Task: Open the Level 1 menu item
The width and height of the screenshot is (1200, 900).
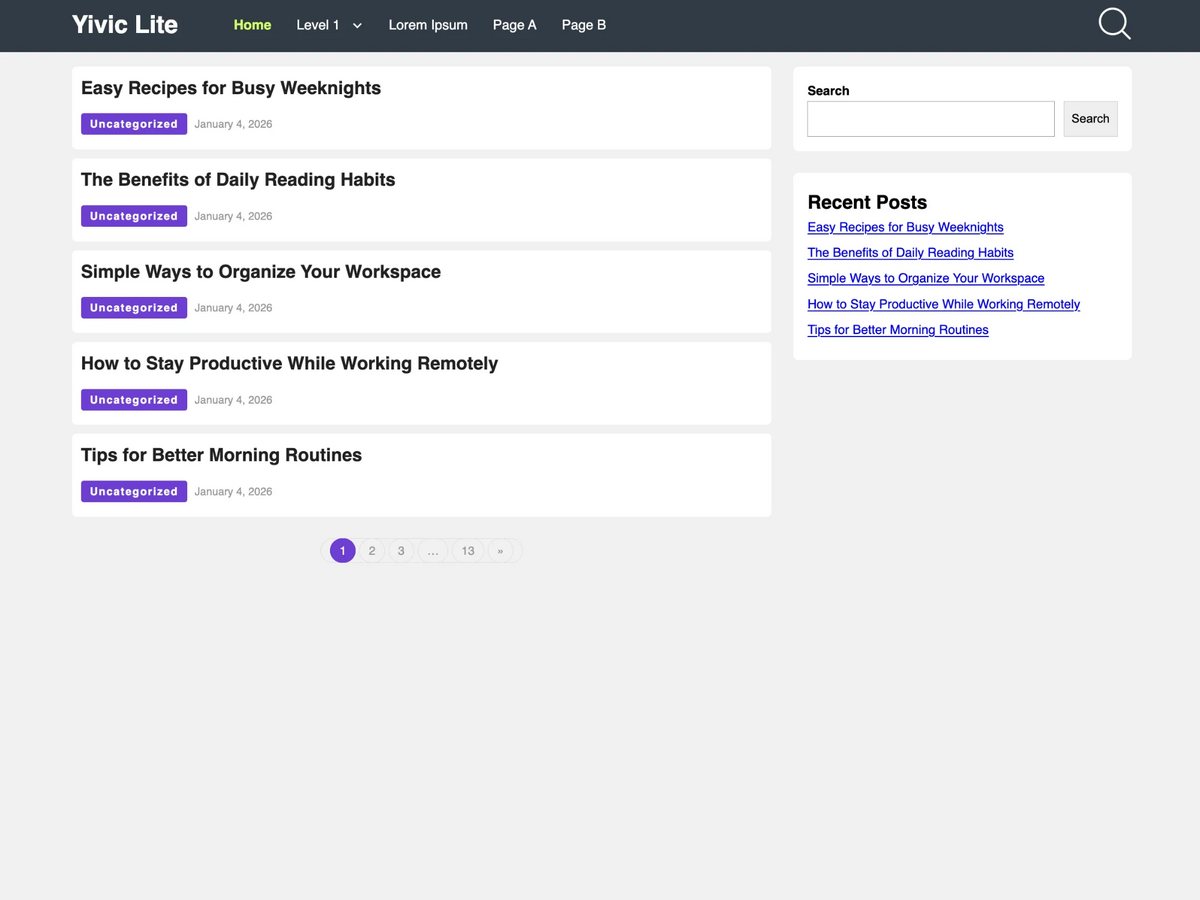Action: (318, 25)
